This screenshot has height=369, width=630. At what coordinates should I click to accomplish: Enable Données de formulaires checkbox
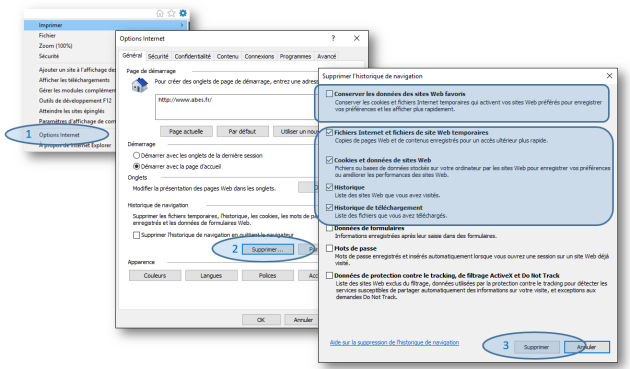(x=329, y=228)
